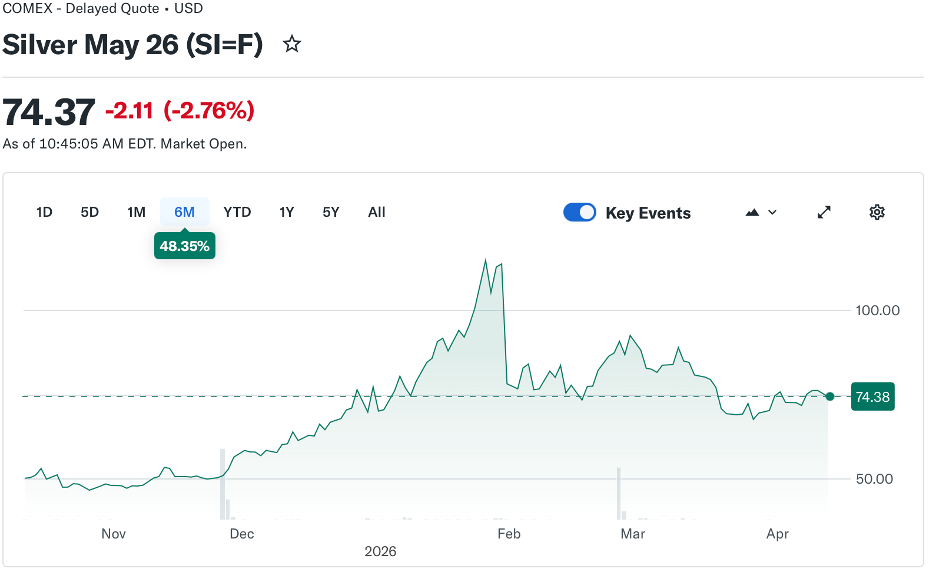936x576 pixels.
Task: Click the 74.38 current price tag
Action: [871, 397]
